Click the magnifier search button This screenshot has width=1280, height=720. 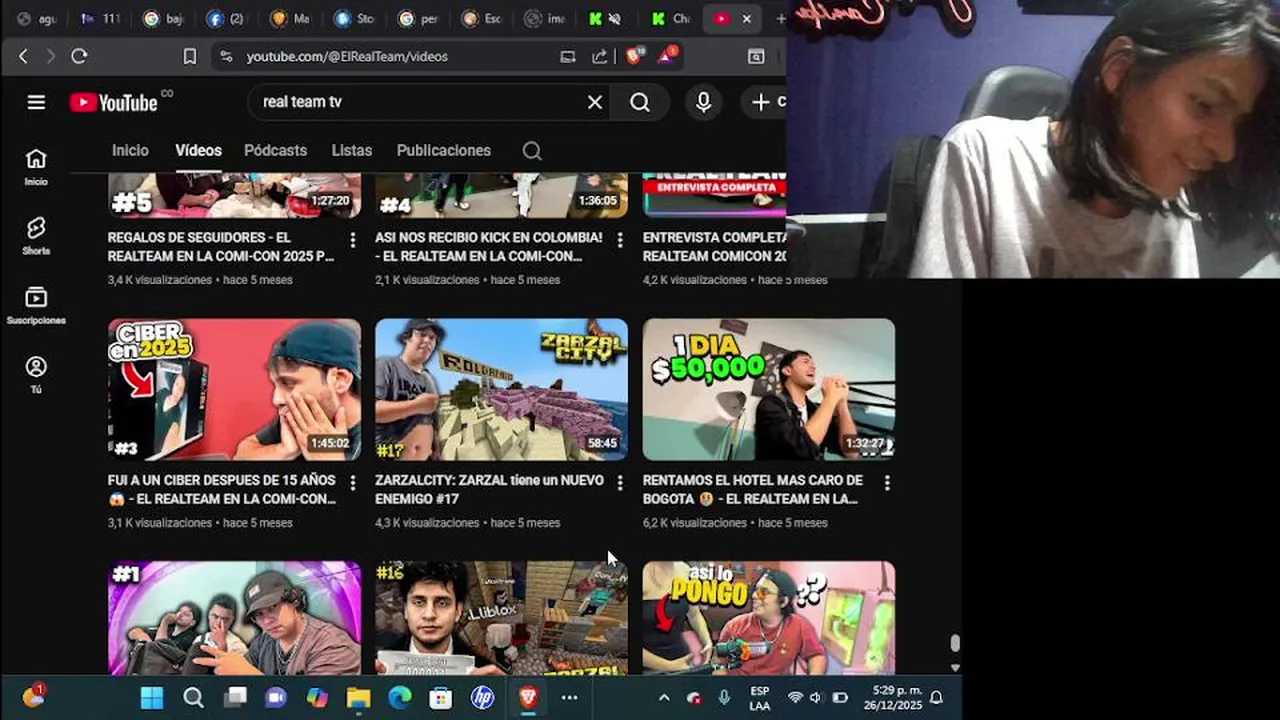640,102
